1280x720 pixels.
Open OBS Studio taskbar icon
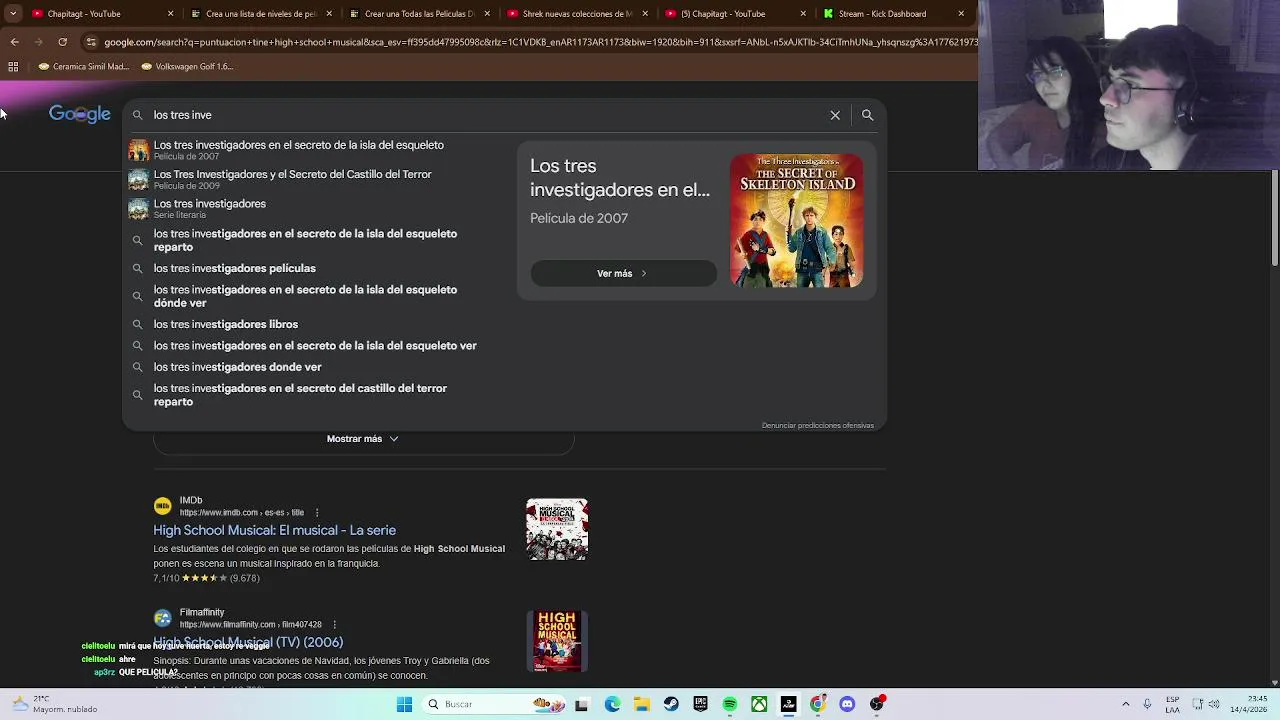(x=877, y=704)
